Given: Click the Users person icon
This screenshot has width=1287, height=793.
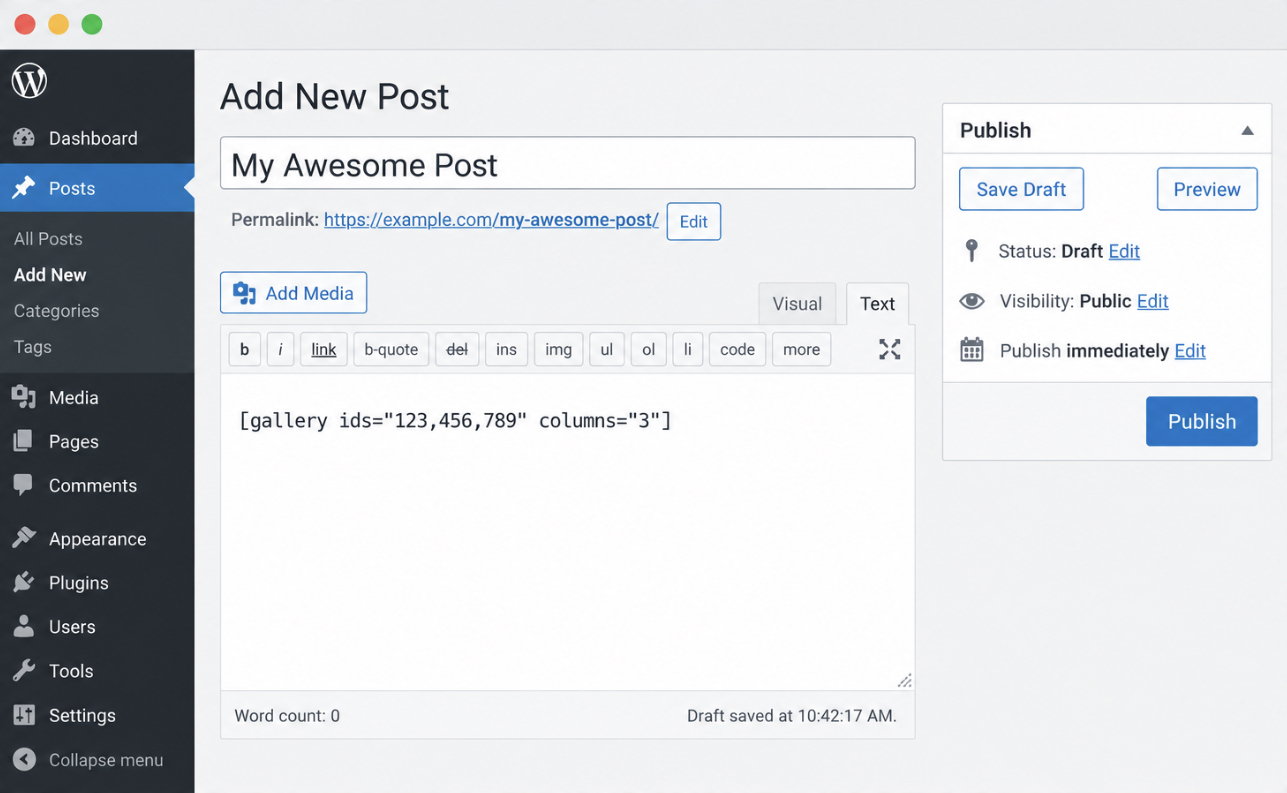Looking at the screenshot, I should coord(24,626).
